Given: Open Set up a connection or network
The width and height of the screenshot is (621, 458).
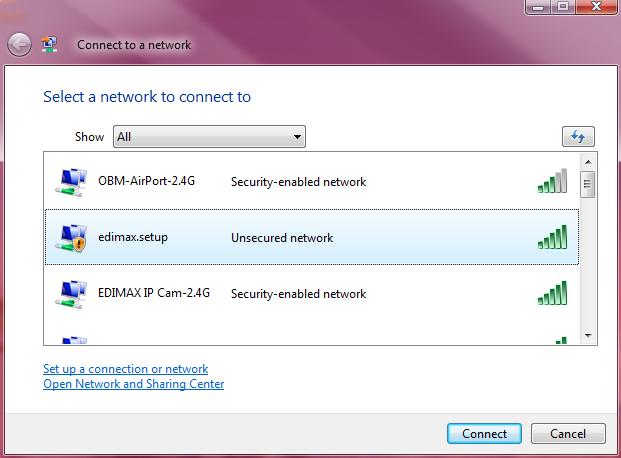Looking at the screenshot, I should point(126,369).
